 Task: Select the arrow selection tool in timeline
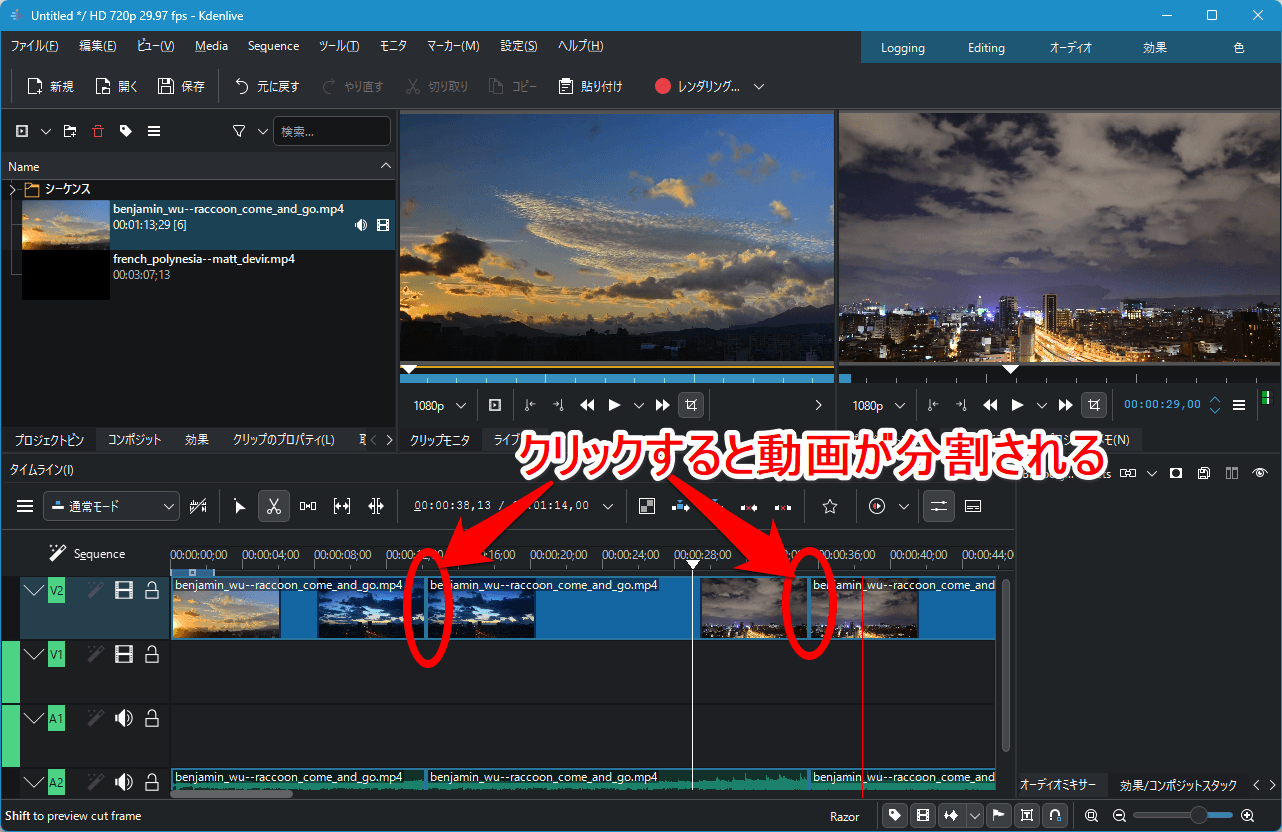(240, 506)
